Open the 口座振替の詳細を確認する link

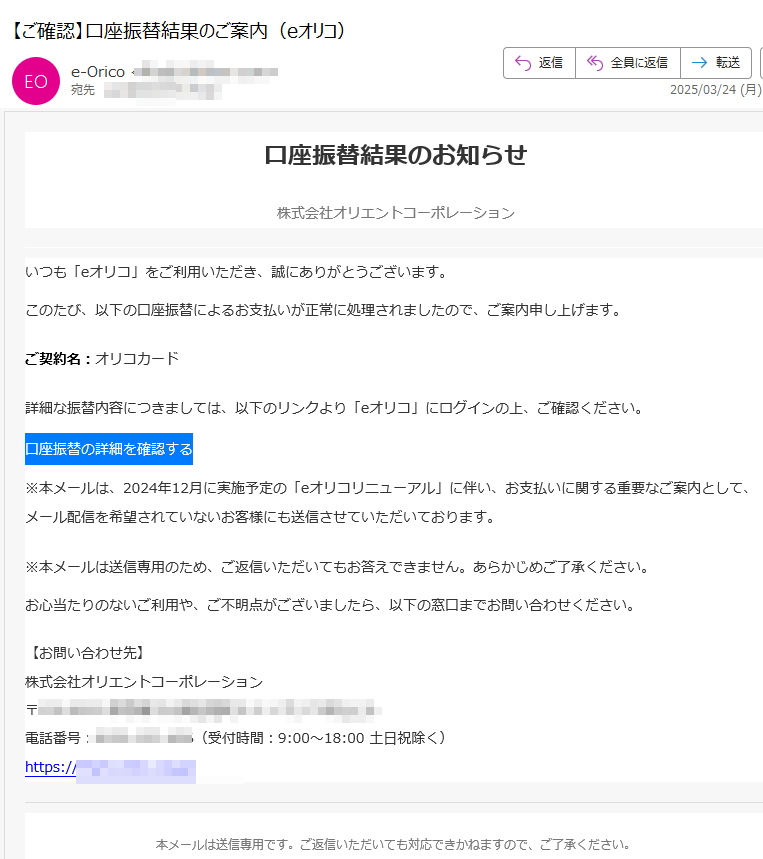(109, 449)
